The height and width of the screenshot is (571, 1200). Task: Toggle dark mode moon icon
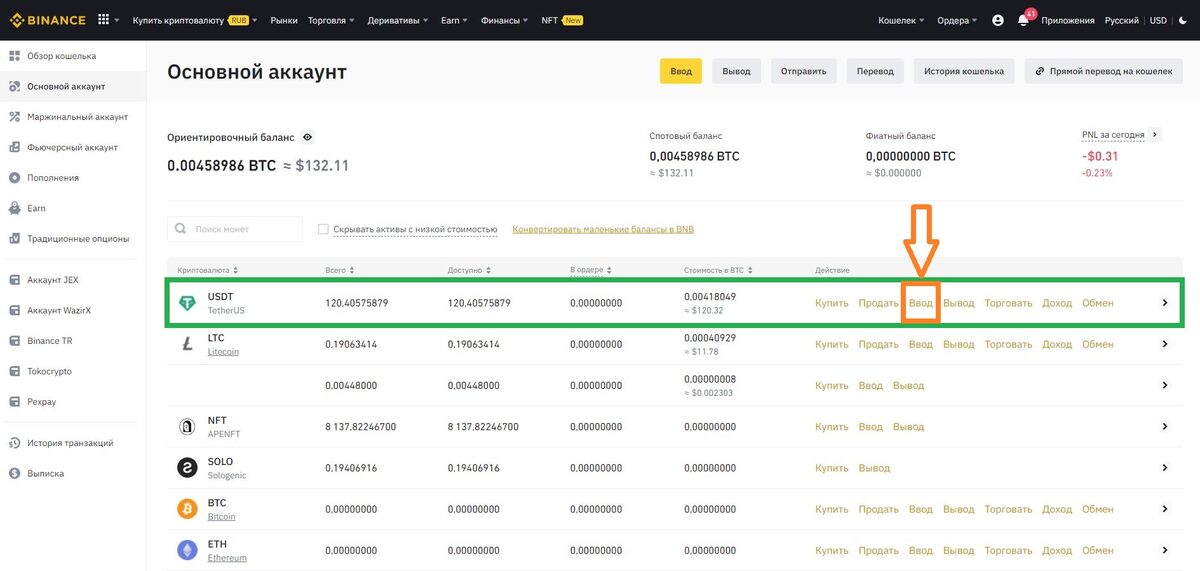pos(1184,20)
